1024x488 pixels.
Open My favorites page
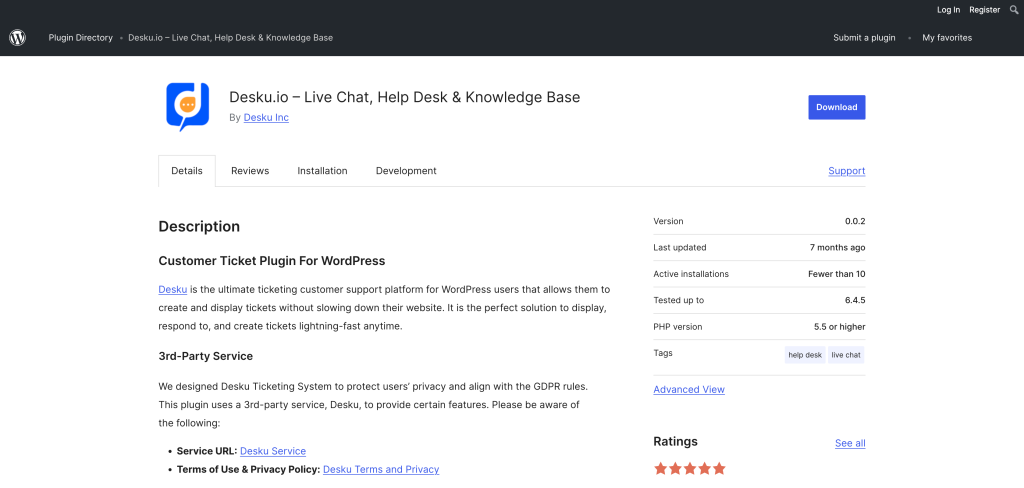tap(946, 38)
